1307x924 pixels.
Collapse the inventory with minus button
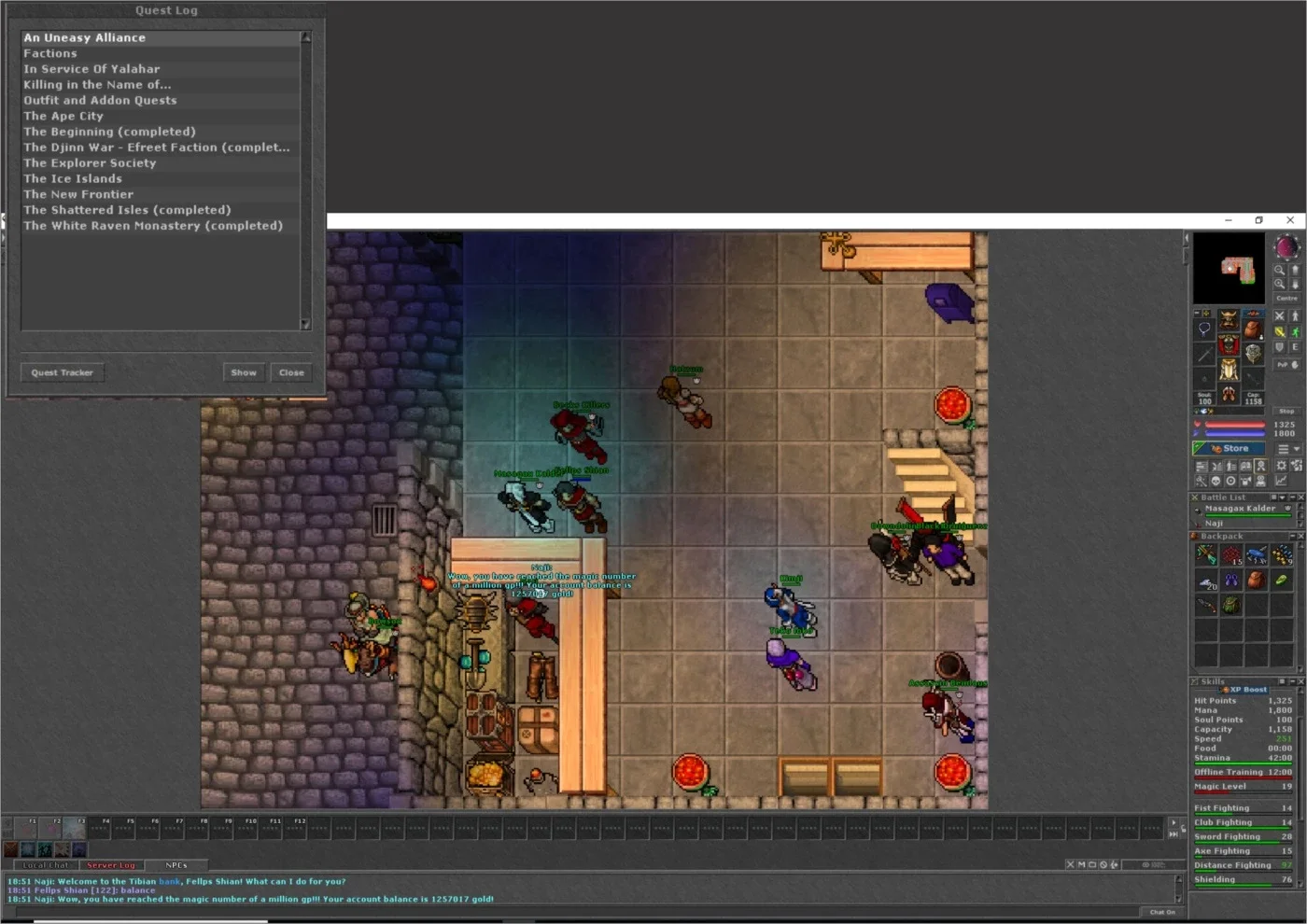(x=1197, y=314)
